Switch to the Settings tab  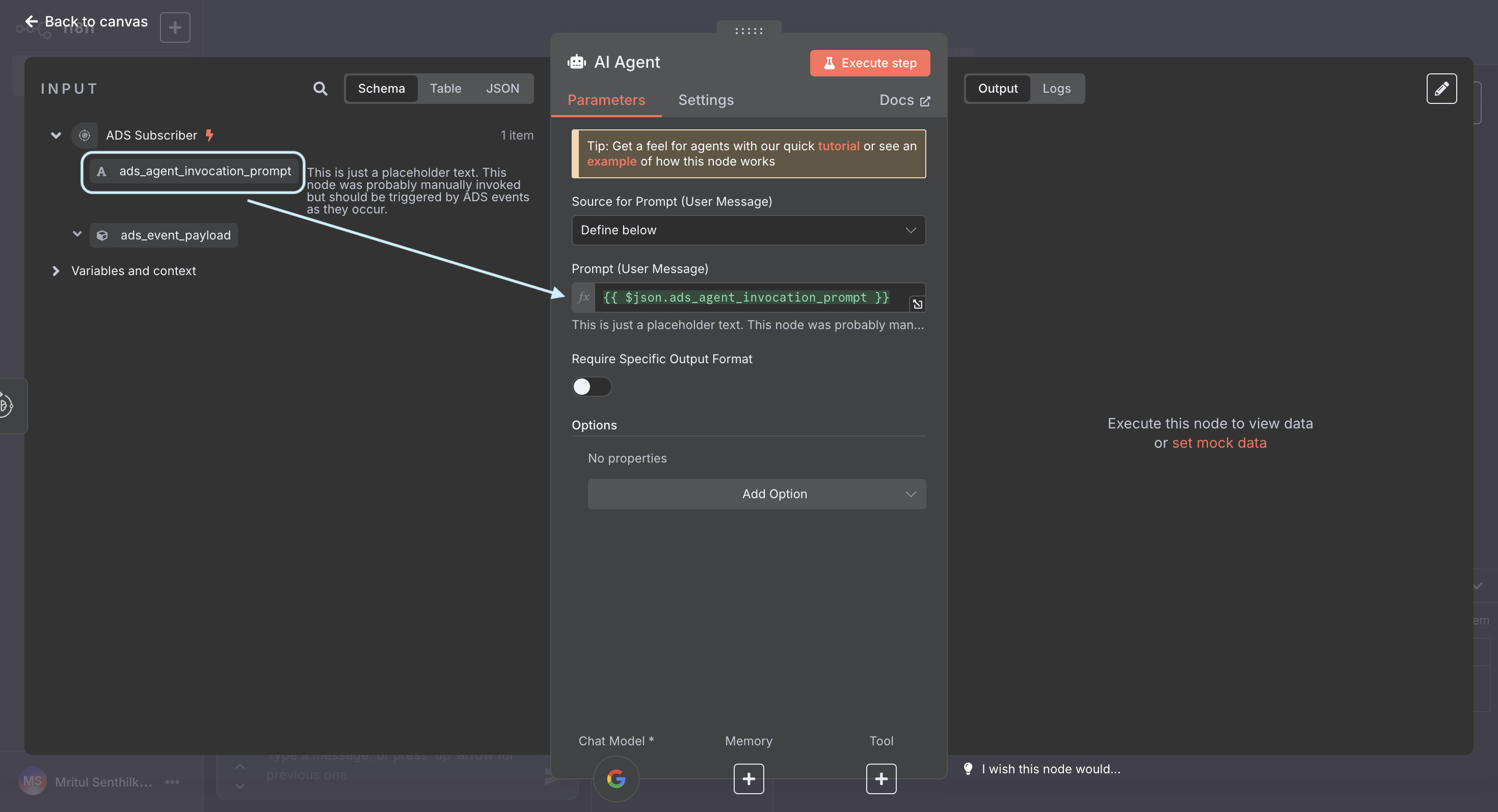click(x=706, y=99)
